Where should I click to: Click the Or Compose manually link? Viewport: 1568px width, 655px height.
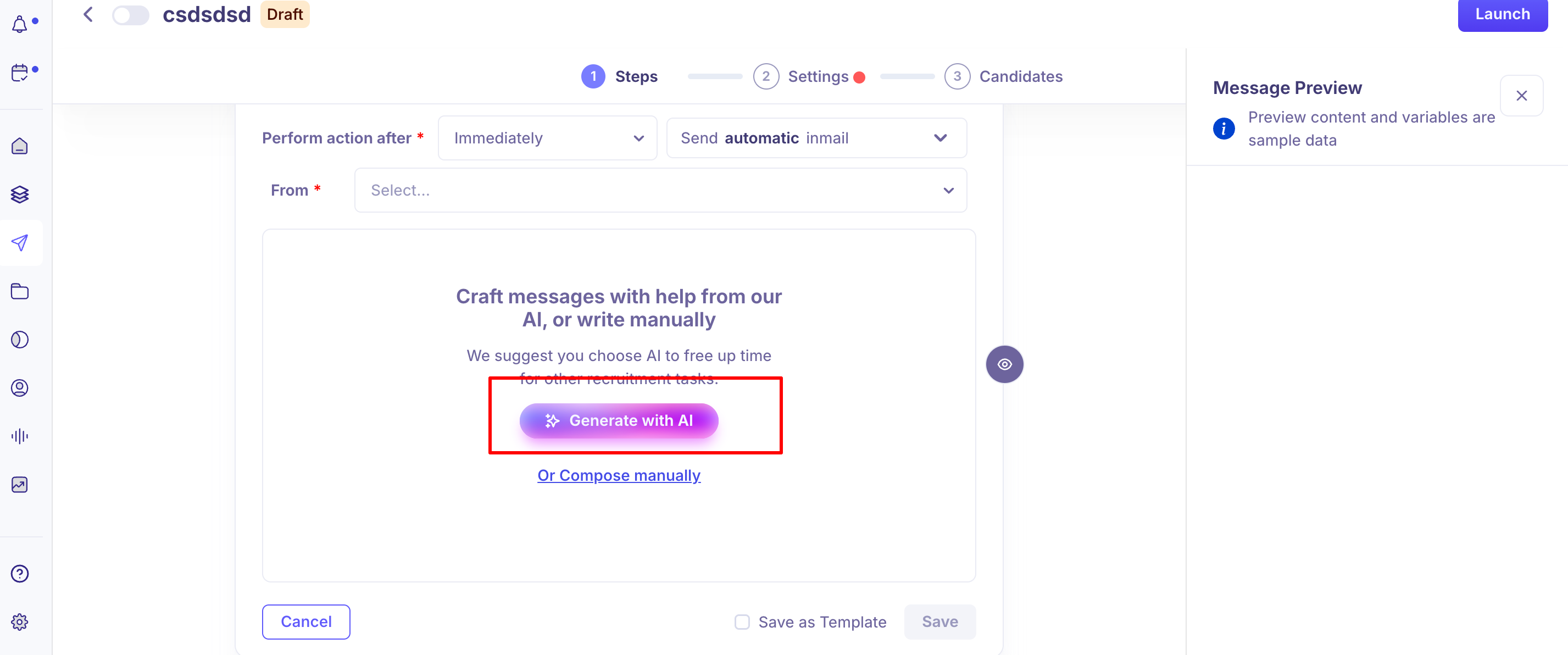point(619,475)
